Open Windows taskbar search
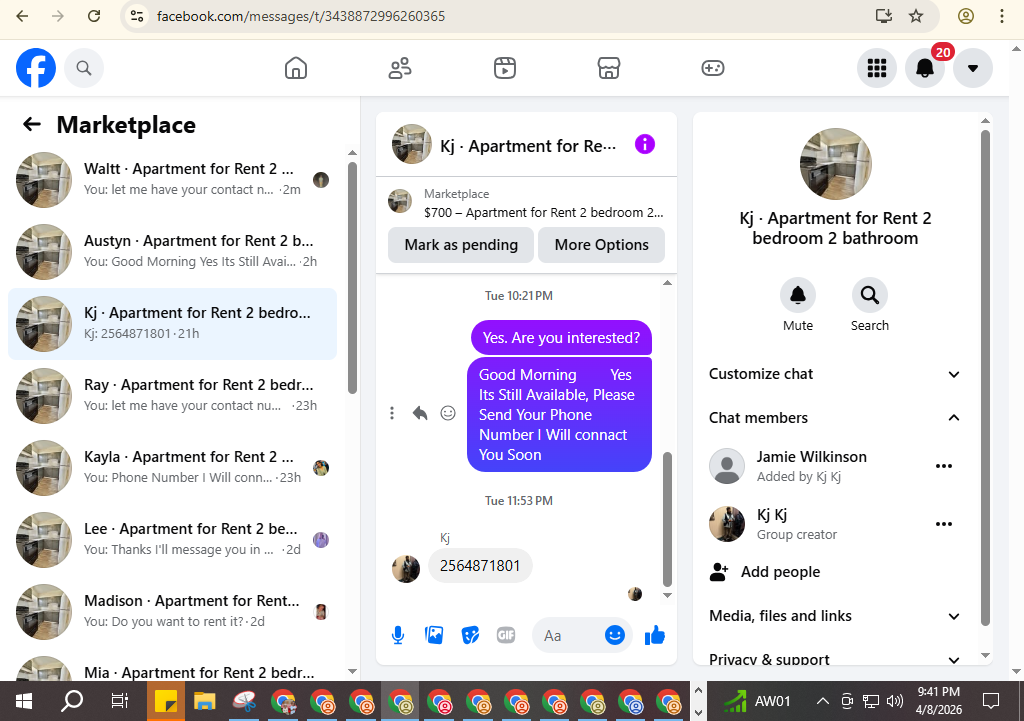Image resolution: width=1024 pixels, height=721 pixels. tap(72, 701)
